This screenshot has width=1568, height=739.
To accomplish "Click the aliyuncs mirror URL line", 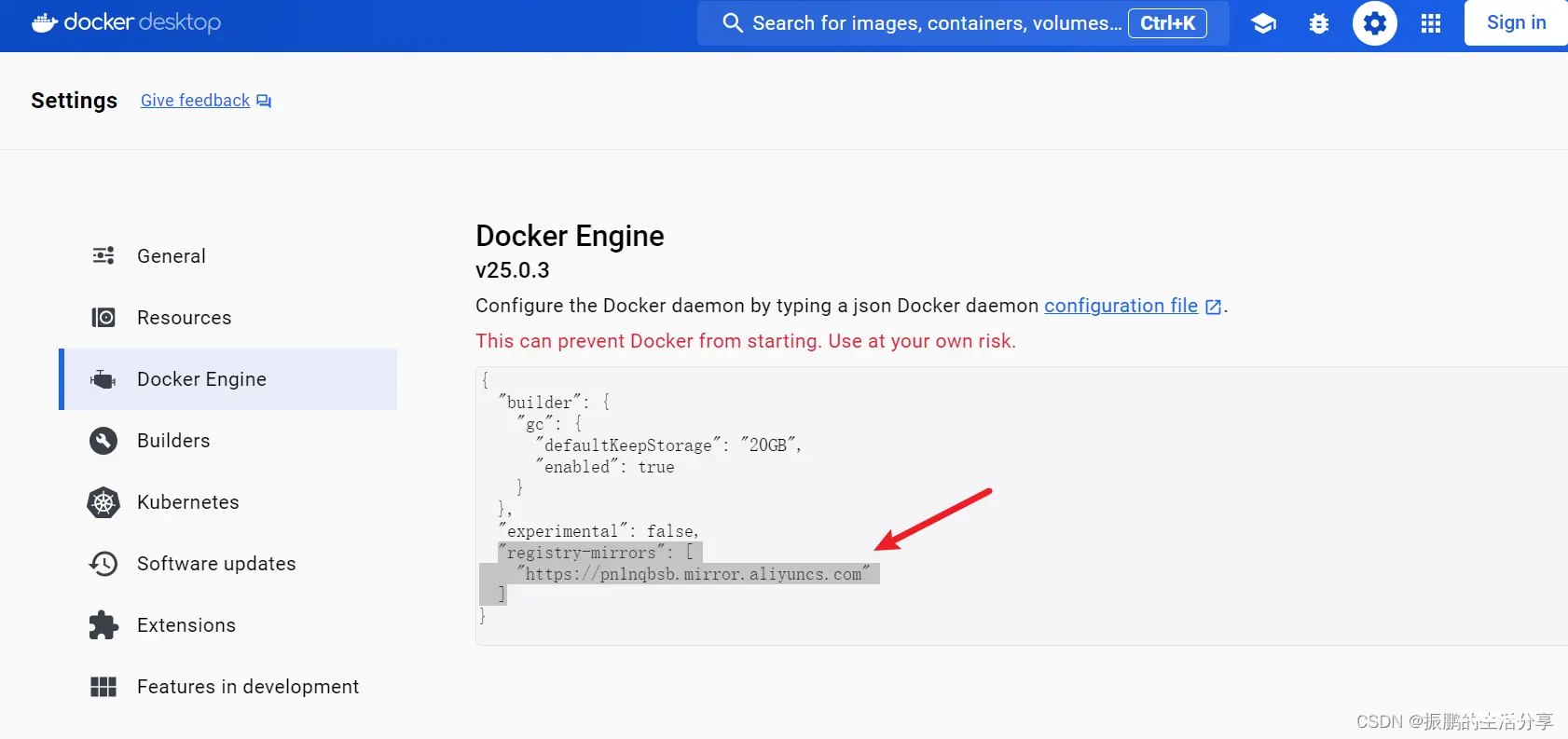I will (x=694, y=574).
